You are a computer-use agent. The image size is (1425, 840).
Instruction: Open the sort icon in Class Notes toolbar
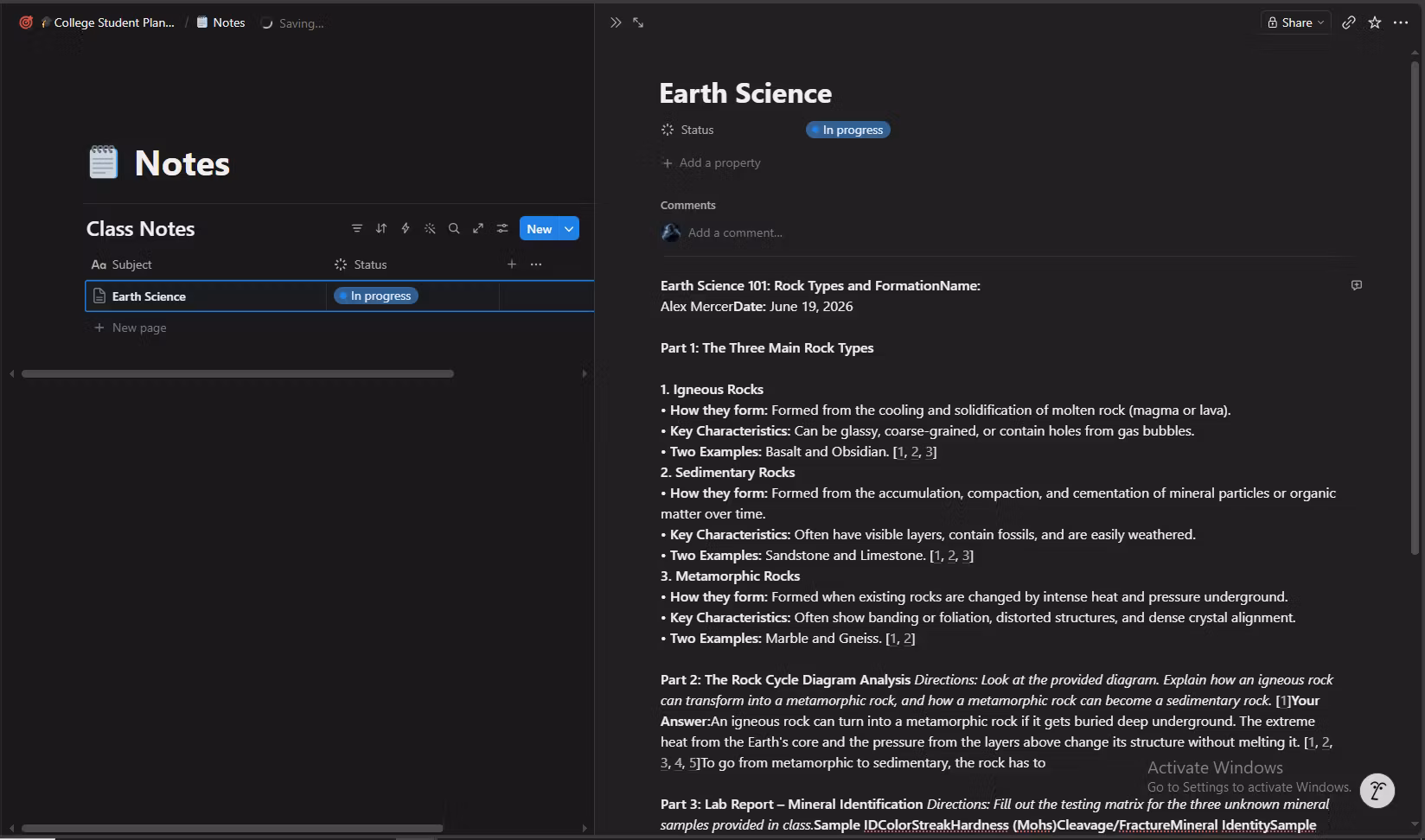[381, 228]
